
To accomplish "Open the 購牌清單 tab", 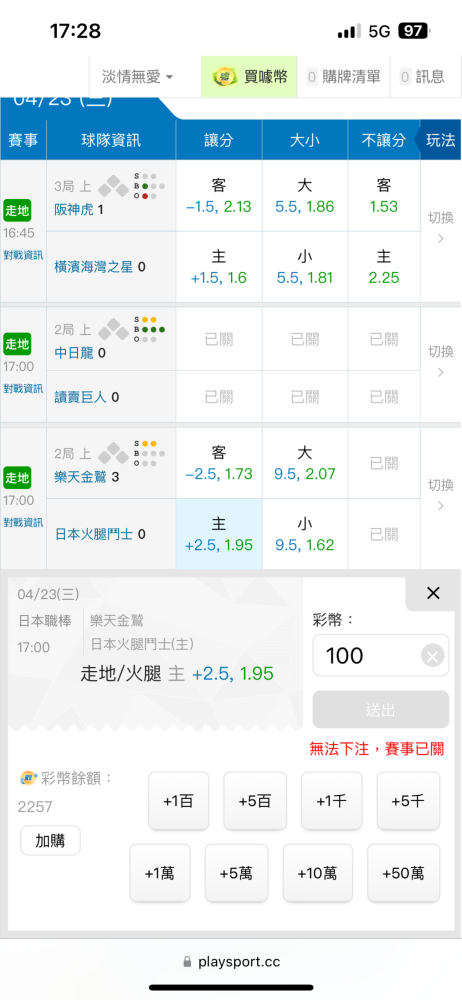I will (x=345, y=77).
